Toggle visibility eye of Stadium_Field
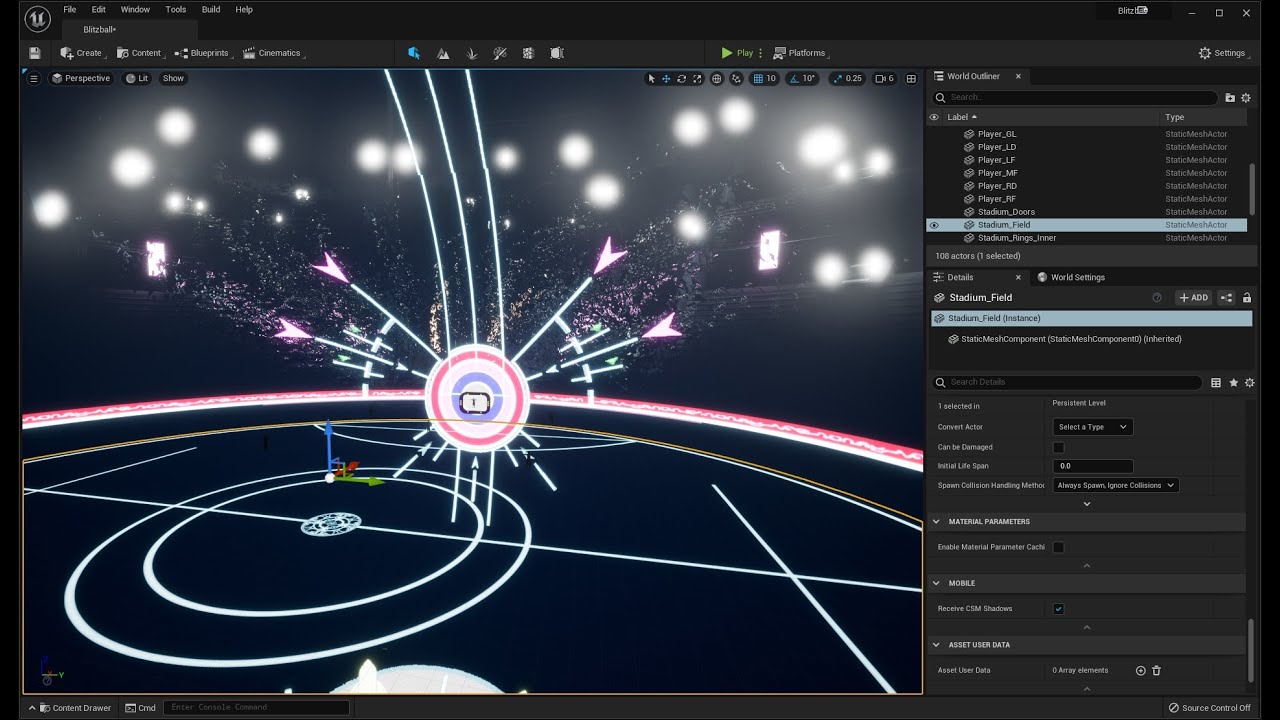The width and height of the screenshot is (1280, 720). pos(934,225)
